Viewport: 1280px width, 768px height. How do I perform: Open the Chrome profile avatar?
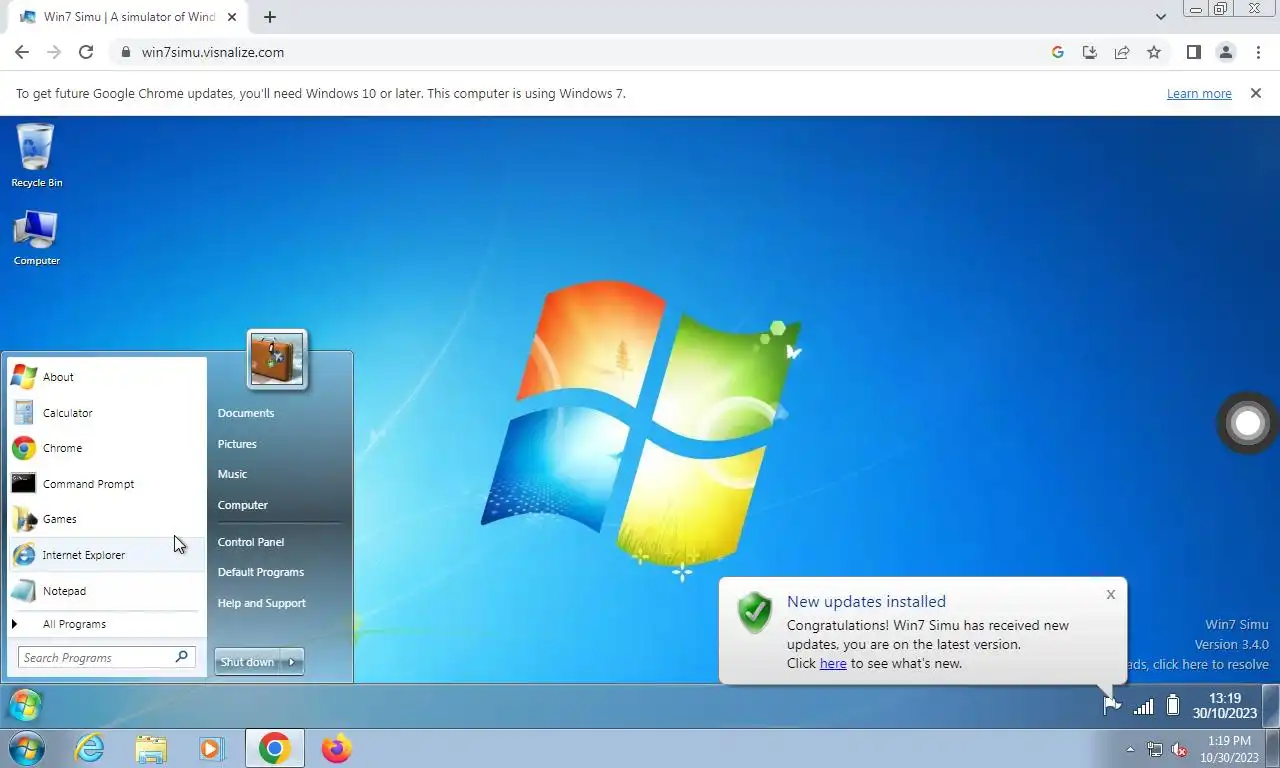click(1226, 52)
